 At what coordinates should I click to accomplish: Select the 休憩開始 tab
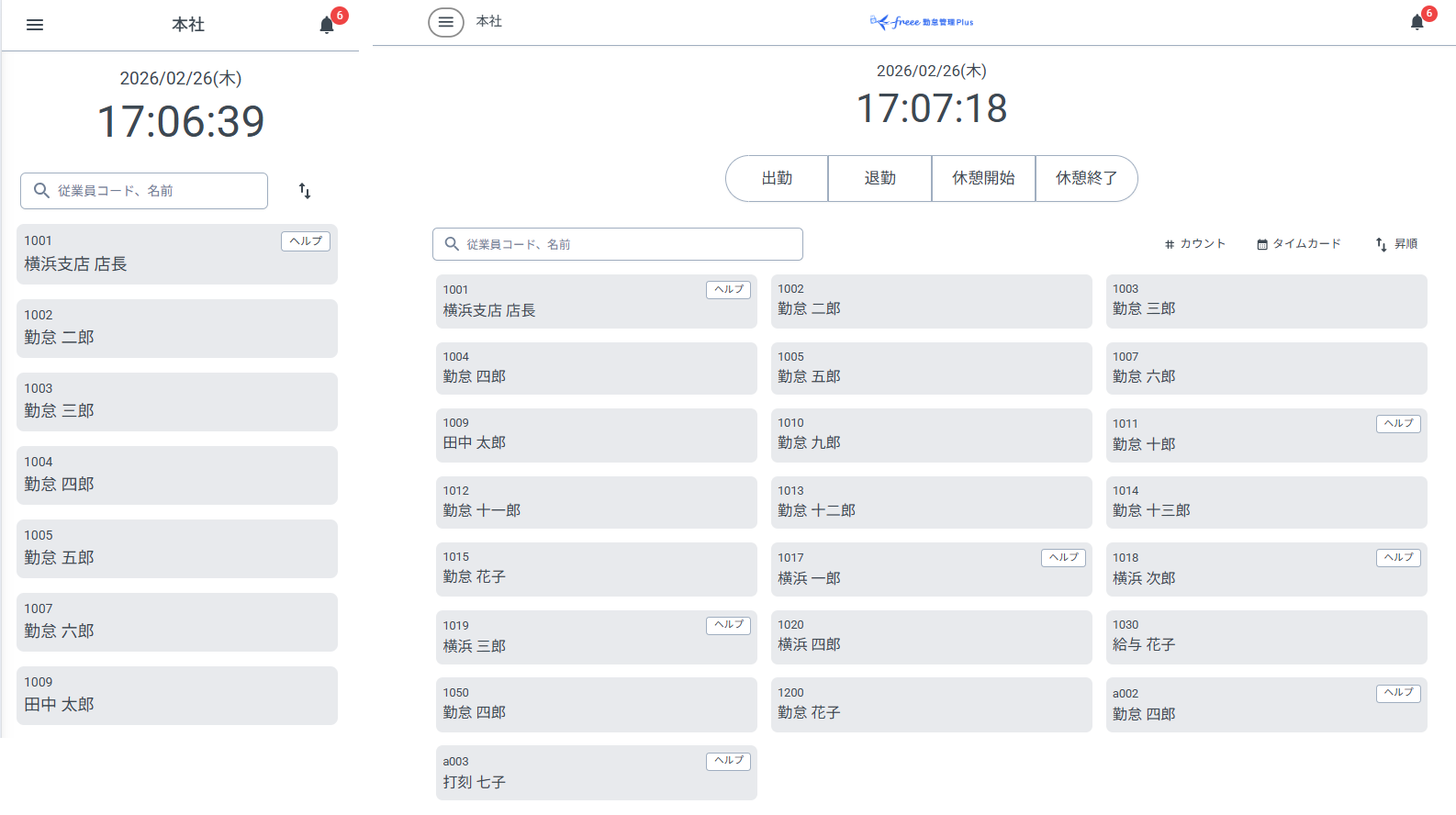coord(983,178)
